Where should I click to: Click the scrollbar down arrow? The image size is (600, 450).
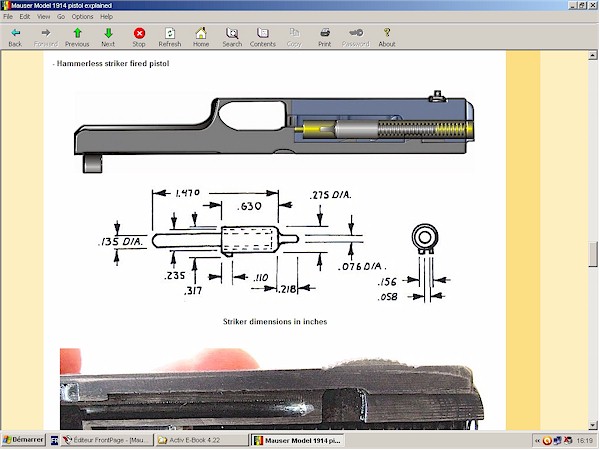point(592,425)
